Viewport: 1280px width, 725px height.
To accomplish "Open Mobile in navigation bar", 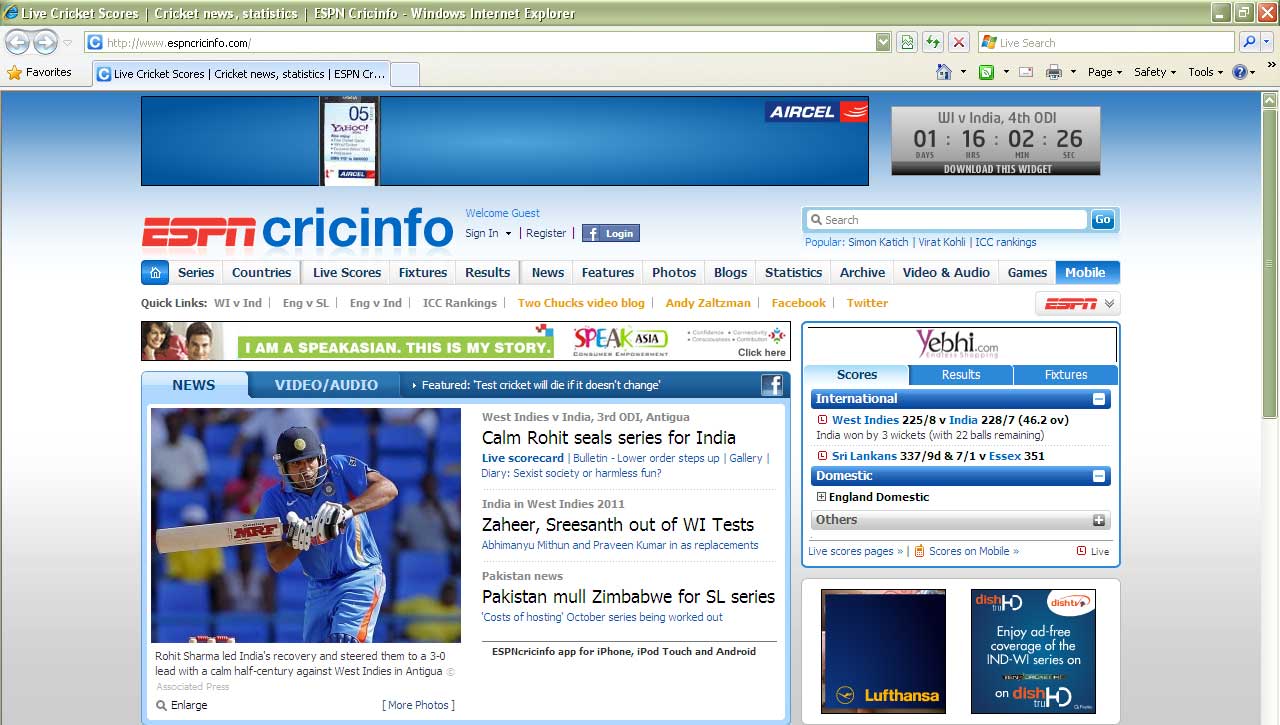I will [x=1085, y=272].
